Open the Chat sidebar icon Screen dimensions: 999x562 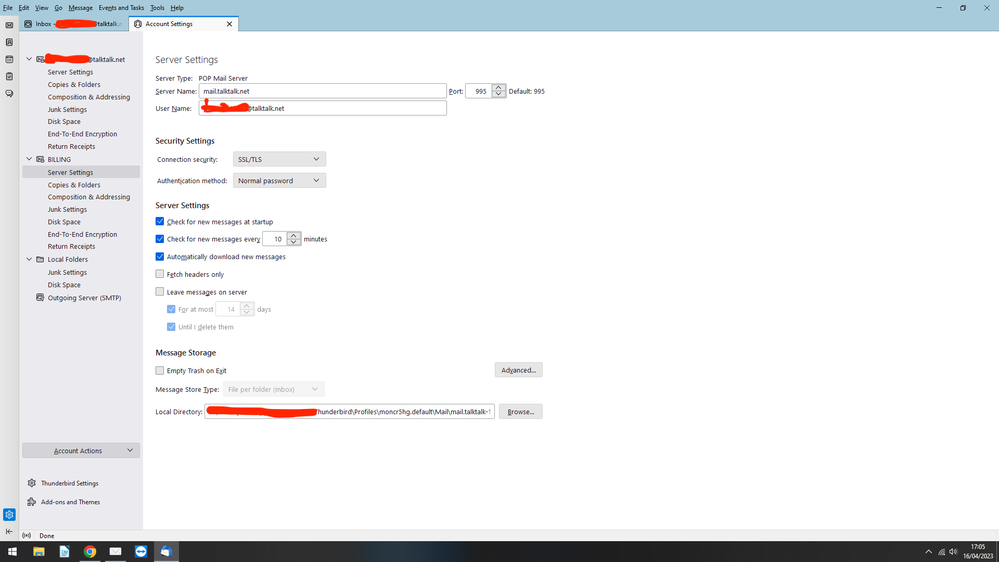9,94
